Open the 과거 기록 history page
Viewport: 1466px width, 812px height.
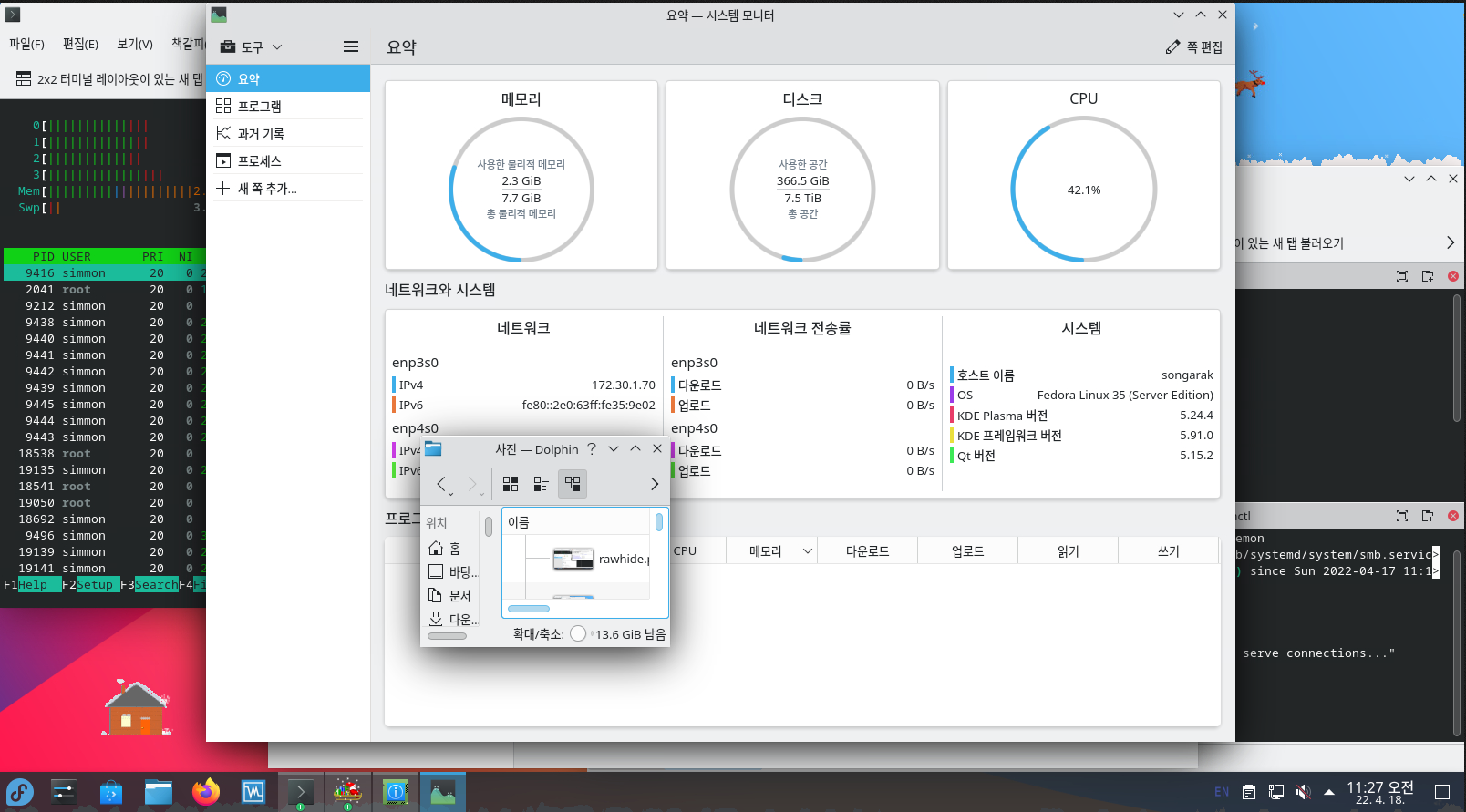288,133
